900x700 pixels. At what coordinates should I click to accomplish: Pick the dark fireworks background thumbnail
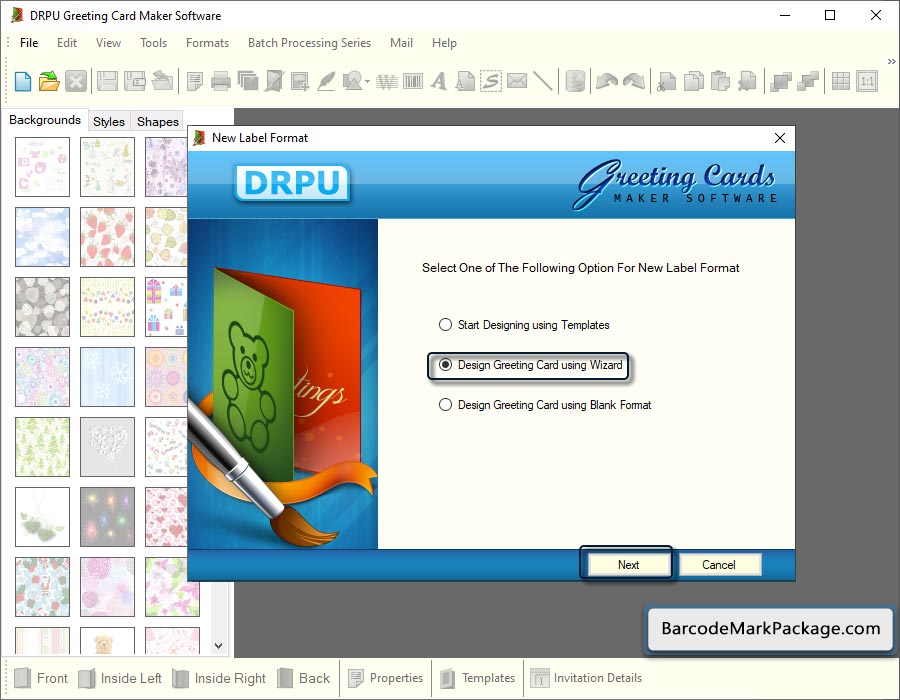click(107, 517)
